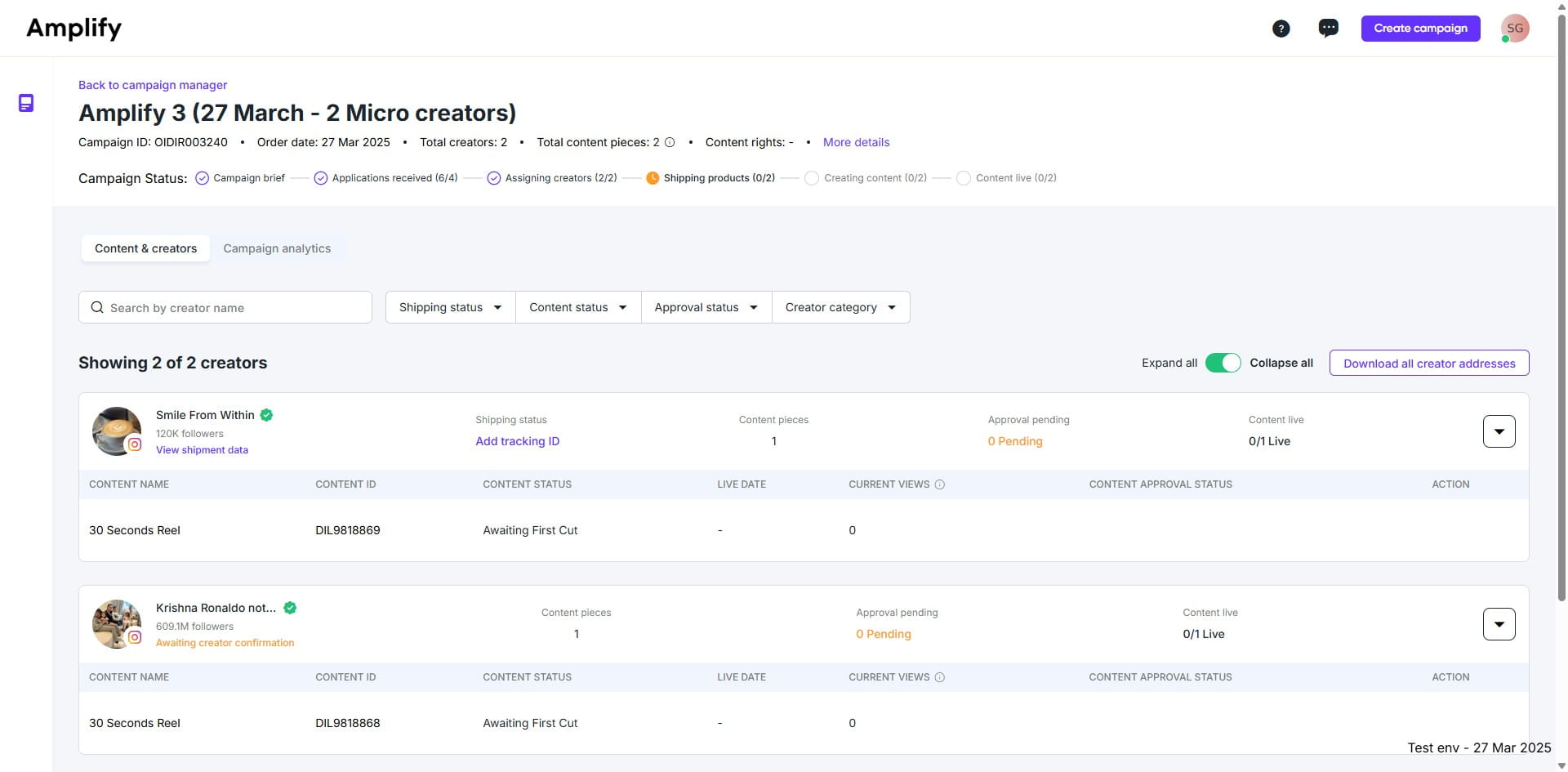Open the Creator category filter dropdown
Viewport: 1568px width, 772px height.
click(840, 306)
